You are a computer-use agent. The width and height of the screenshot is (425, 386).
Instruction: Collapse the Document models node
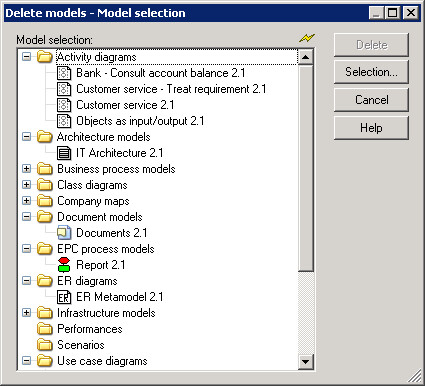point(26,216)
